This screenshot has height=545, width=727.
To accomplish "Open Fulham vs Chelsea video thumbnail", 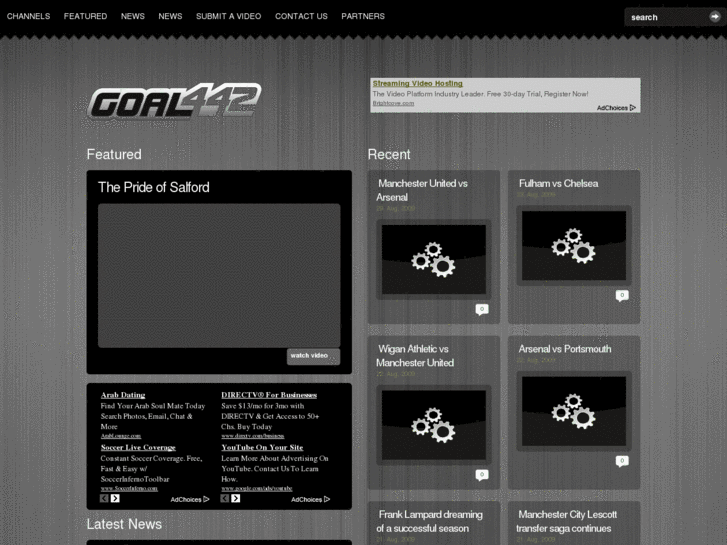I will tap(574, 245).
